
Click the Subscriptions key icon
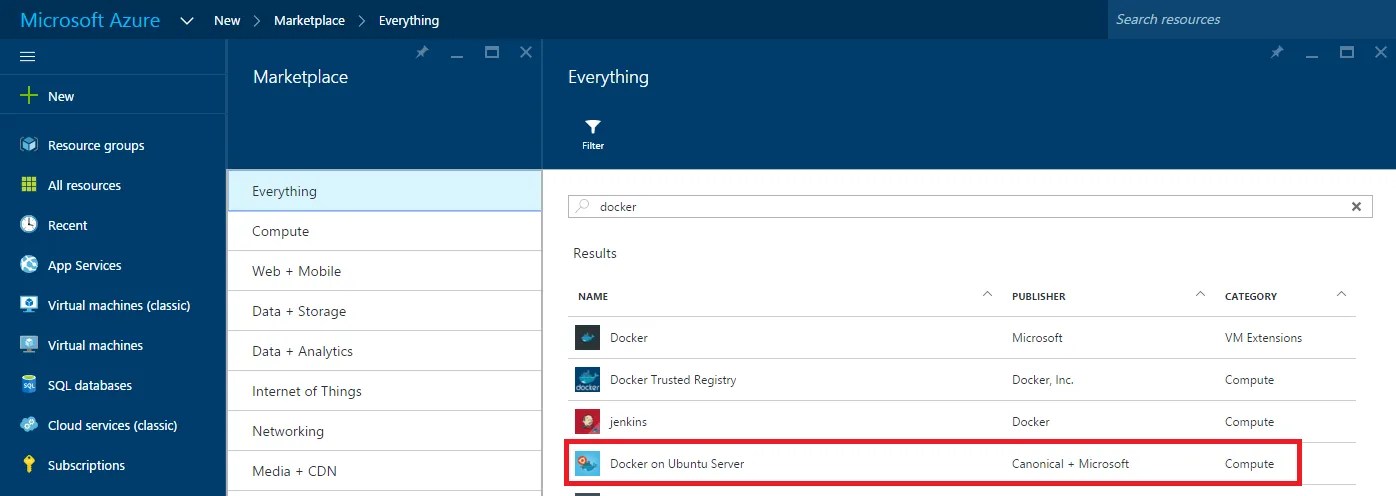pyautogui.click(x=29, y=465)
